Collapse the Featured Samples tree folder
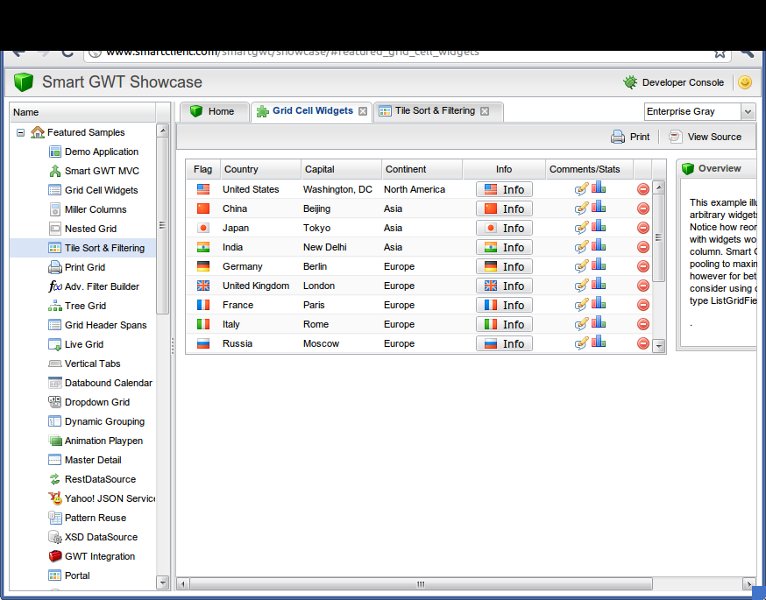Image resolution: width=766 pixels, height=600 pixels. (21, 132)
